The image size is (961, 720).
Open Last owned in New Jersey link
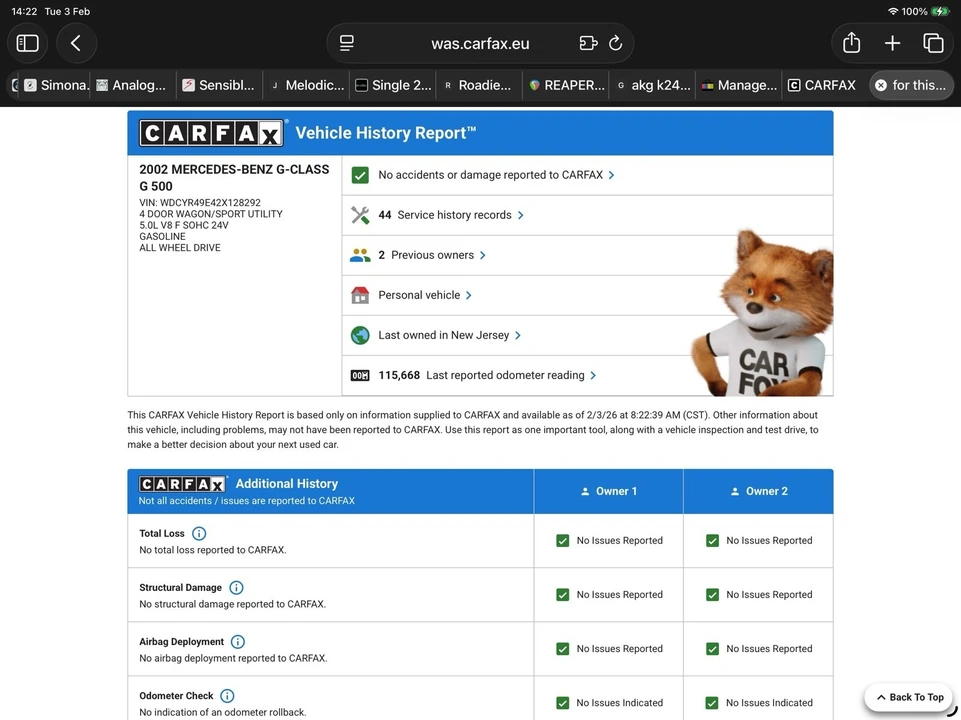444,335
